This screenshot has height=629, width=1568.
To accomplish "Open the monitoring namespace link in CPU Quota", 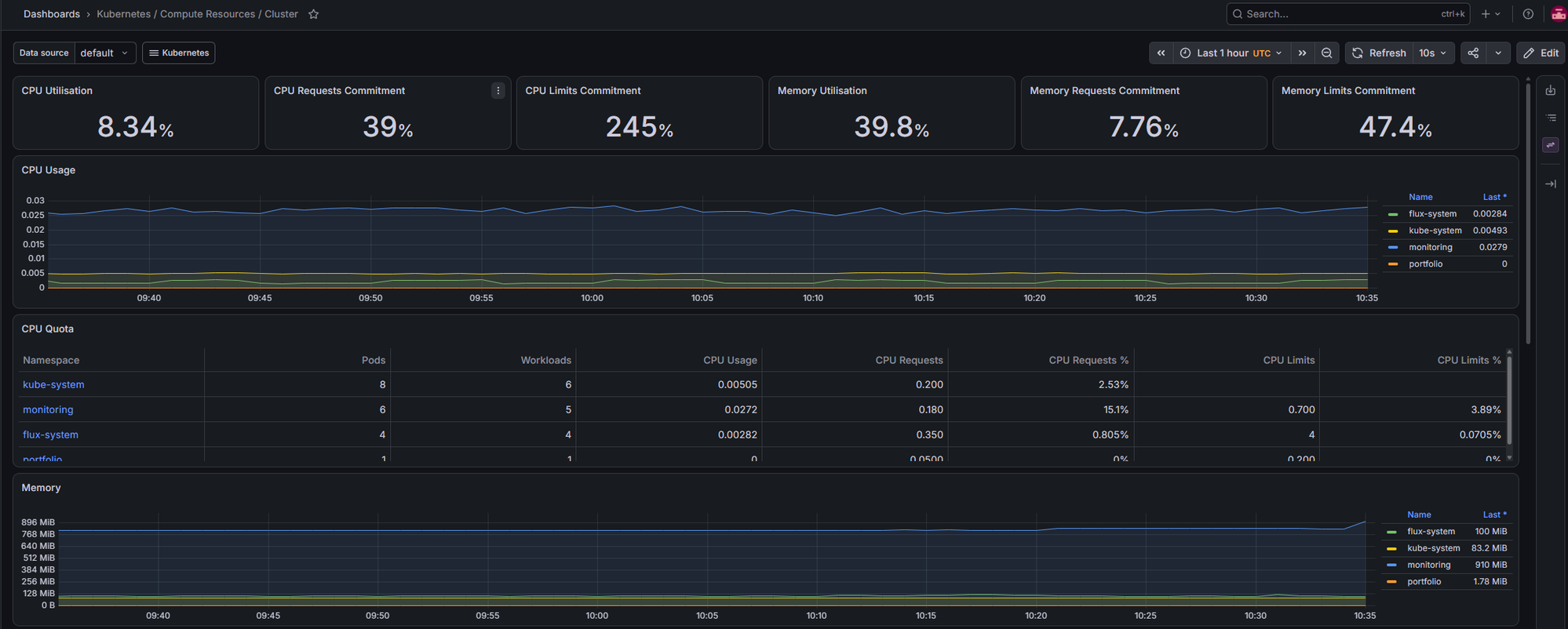I will pyautogui.click(x=48, y=409).
